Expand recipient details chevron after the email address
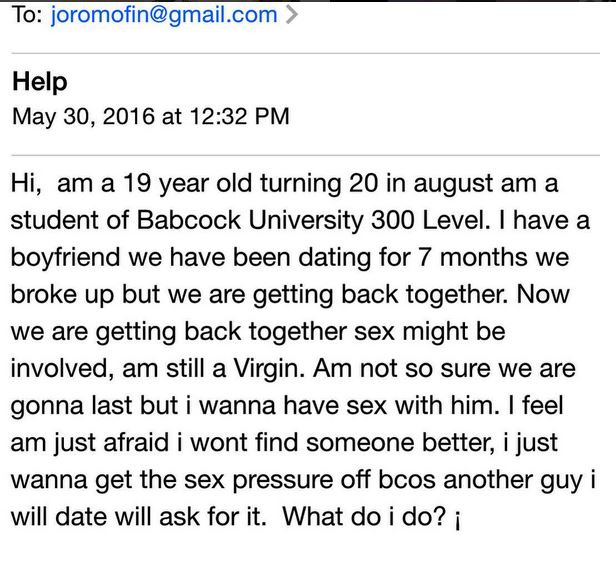 click(x=291, y=15)
